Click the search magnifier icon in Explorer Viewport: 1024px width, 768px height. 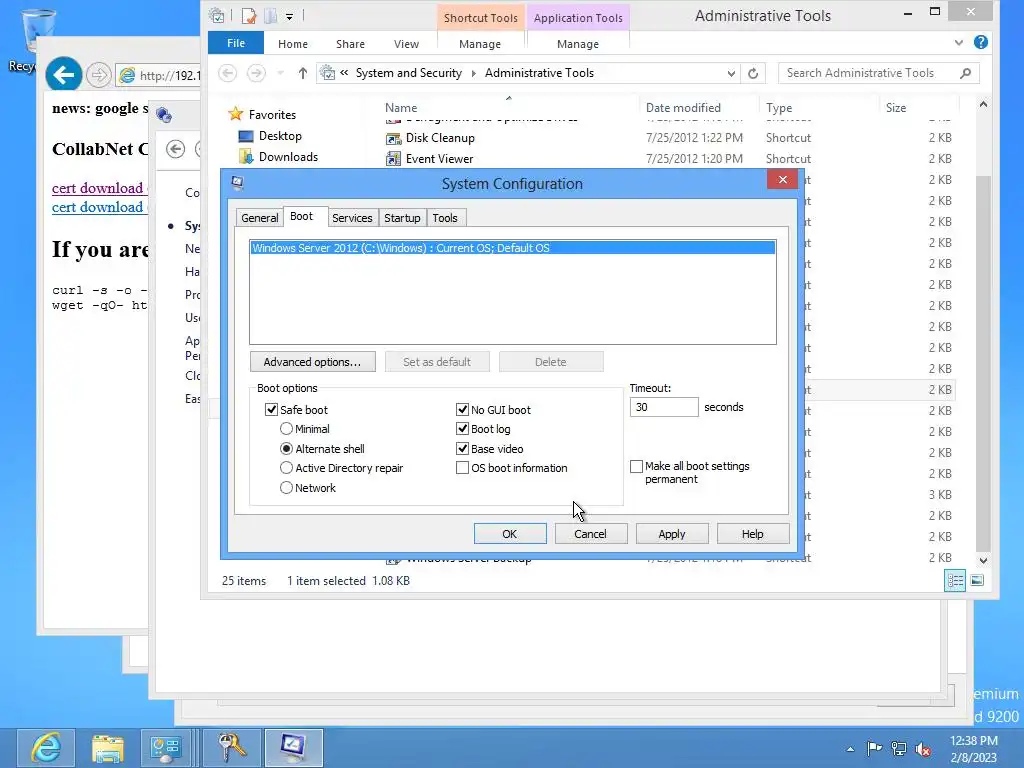tap(966, 73)
